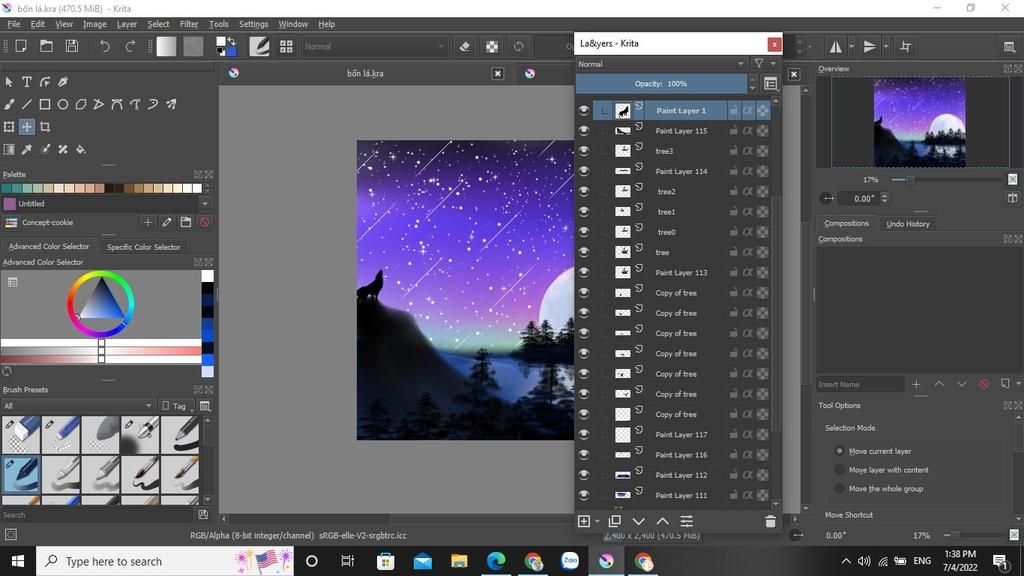Open the Settings menu

[x=253, y=24]
